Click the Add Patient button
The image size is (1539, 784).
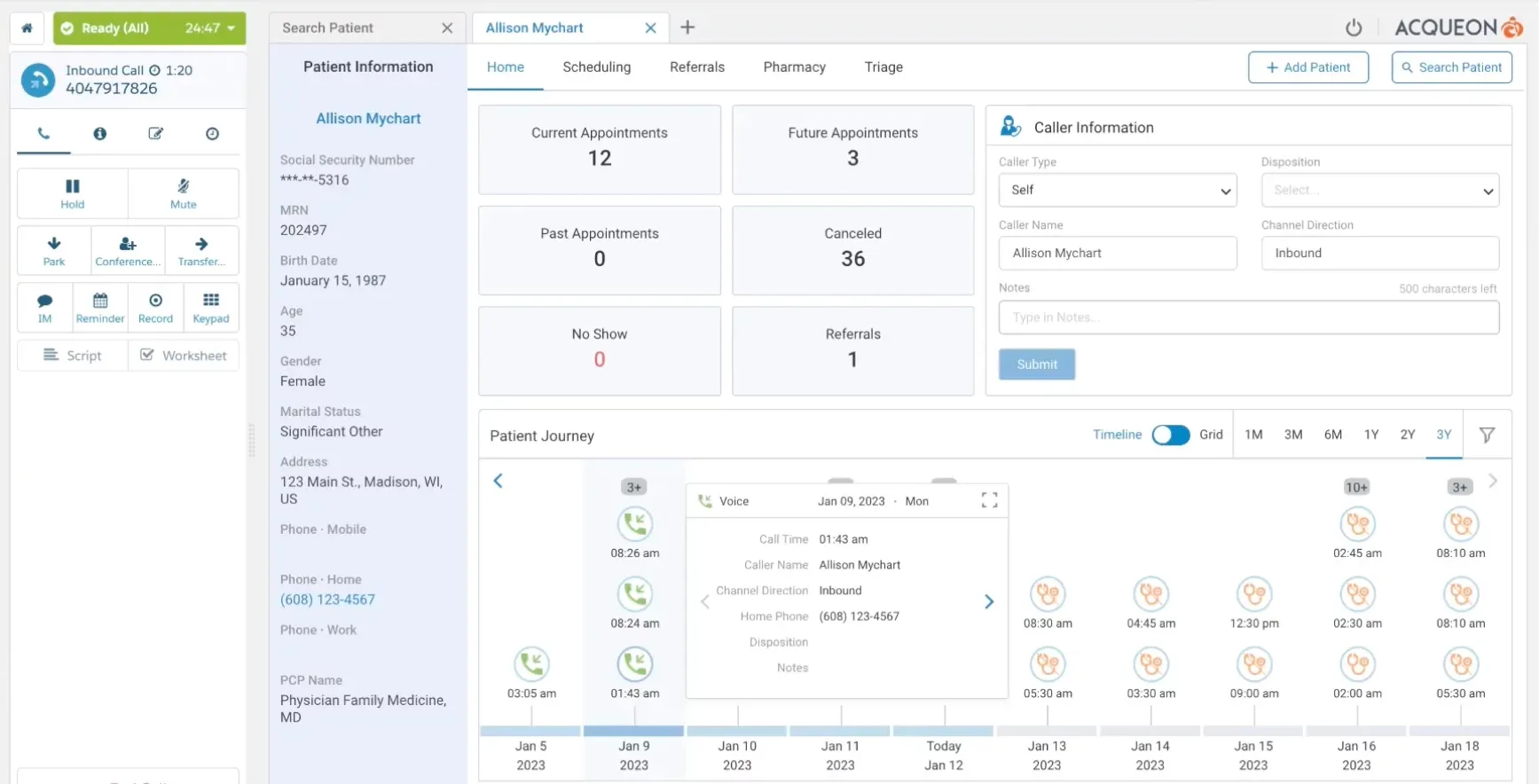coord(1307,67)
